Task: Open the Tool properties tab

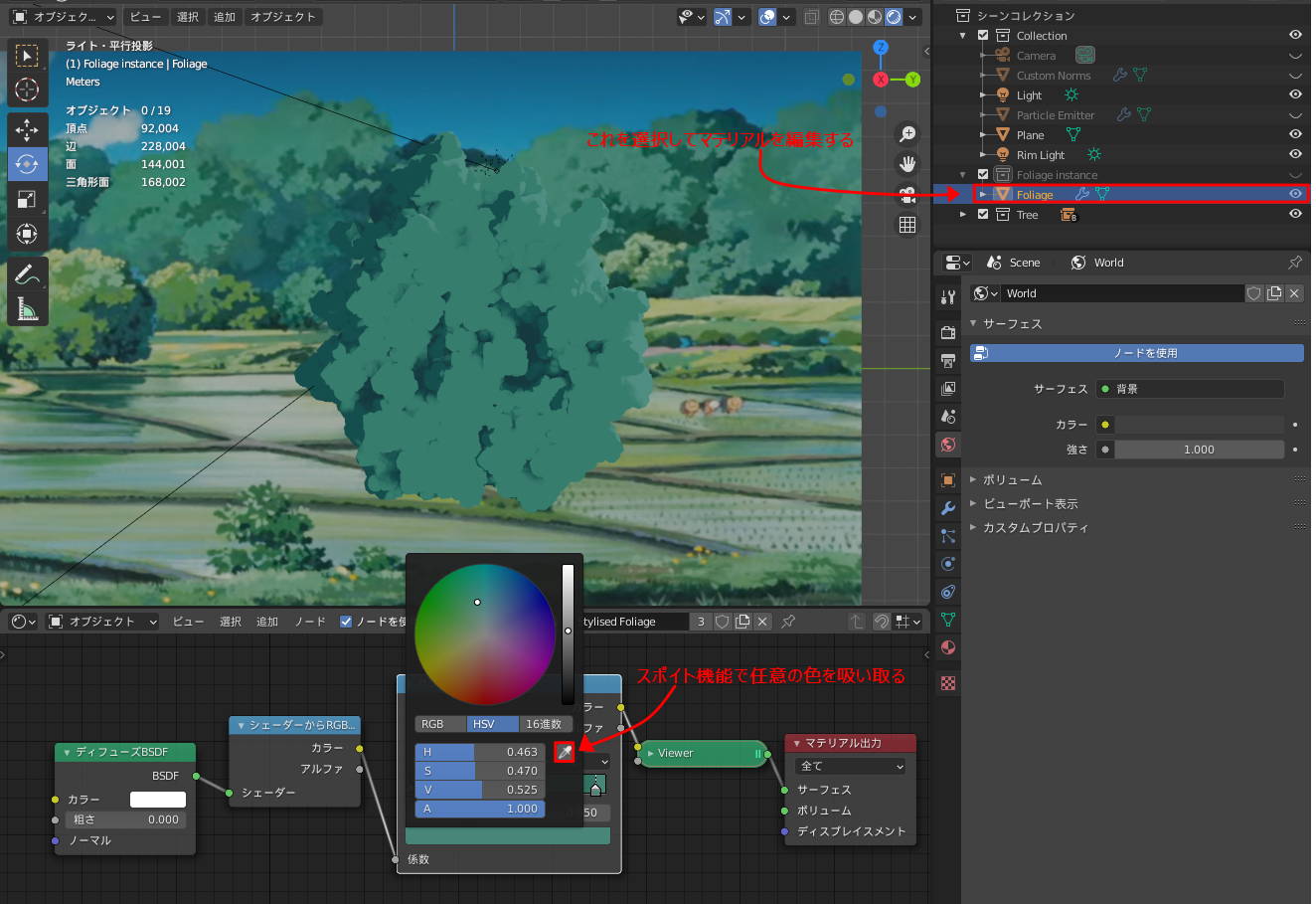Action: (948, 296)
